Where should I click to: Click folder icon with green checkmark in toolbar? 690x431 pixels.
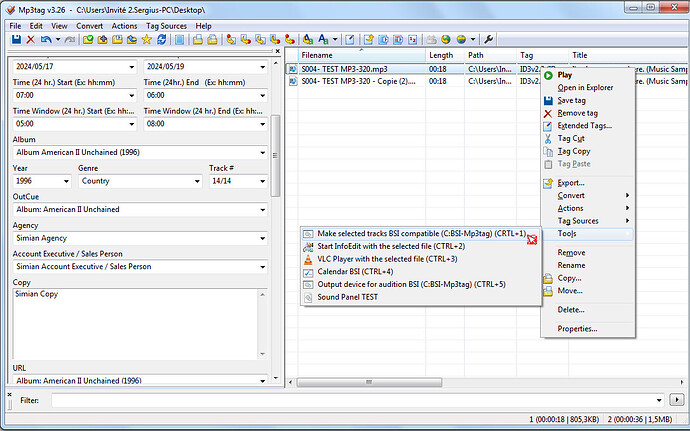pyautogui.click(x=88, y=40)
